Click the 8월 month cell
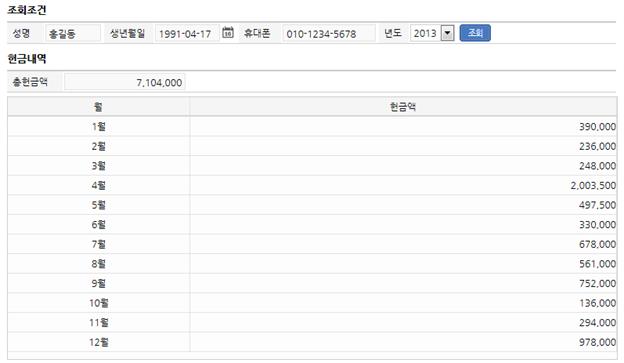The height and width of the screenshot is (363, 624). coord(98,263)
